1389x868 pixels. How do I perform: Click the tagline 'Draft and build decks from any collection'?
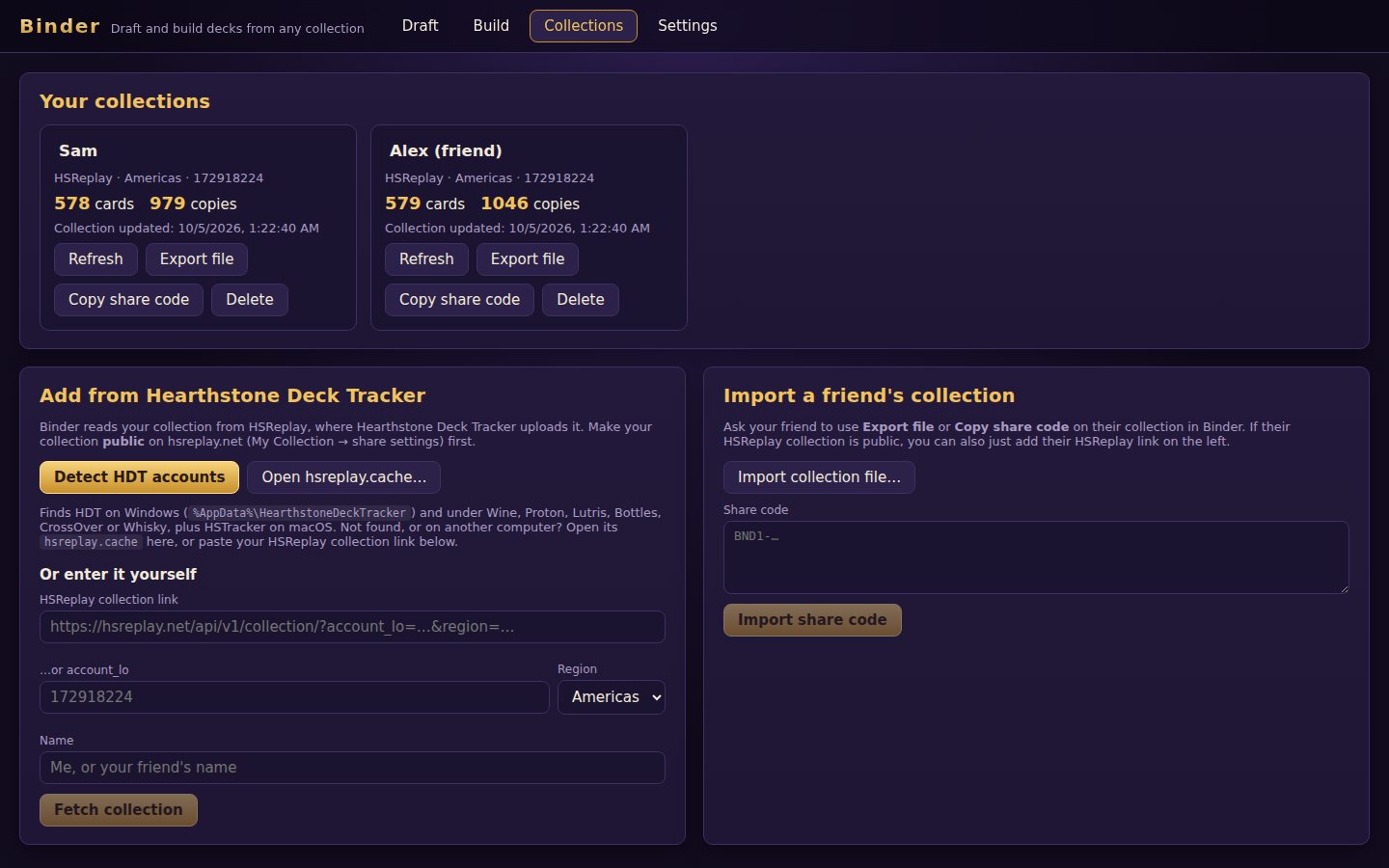pos(237,29)
